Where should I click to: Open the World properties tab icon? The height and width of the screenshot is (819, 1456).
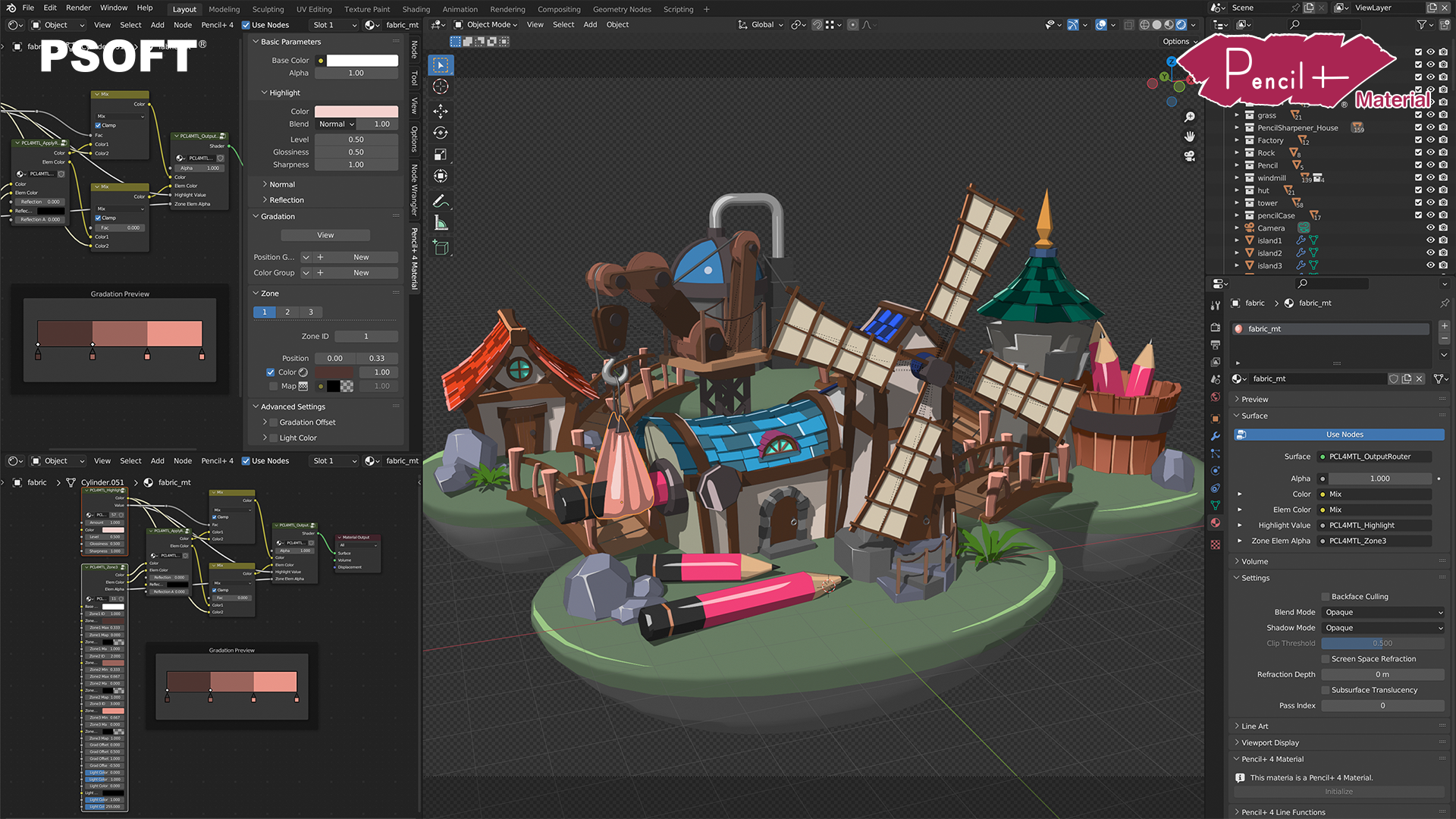[1216, 397]
